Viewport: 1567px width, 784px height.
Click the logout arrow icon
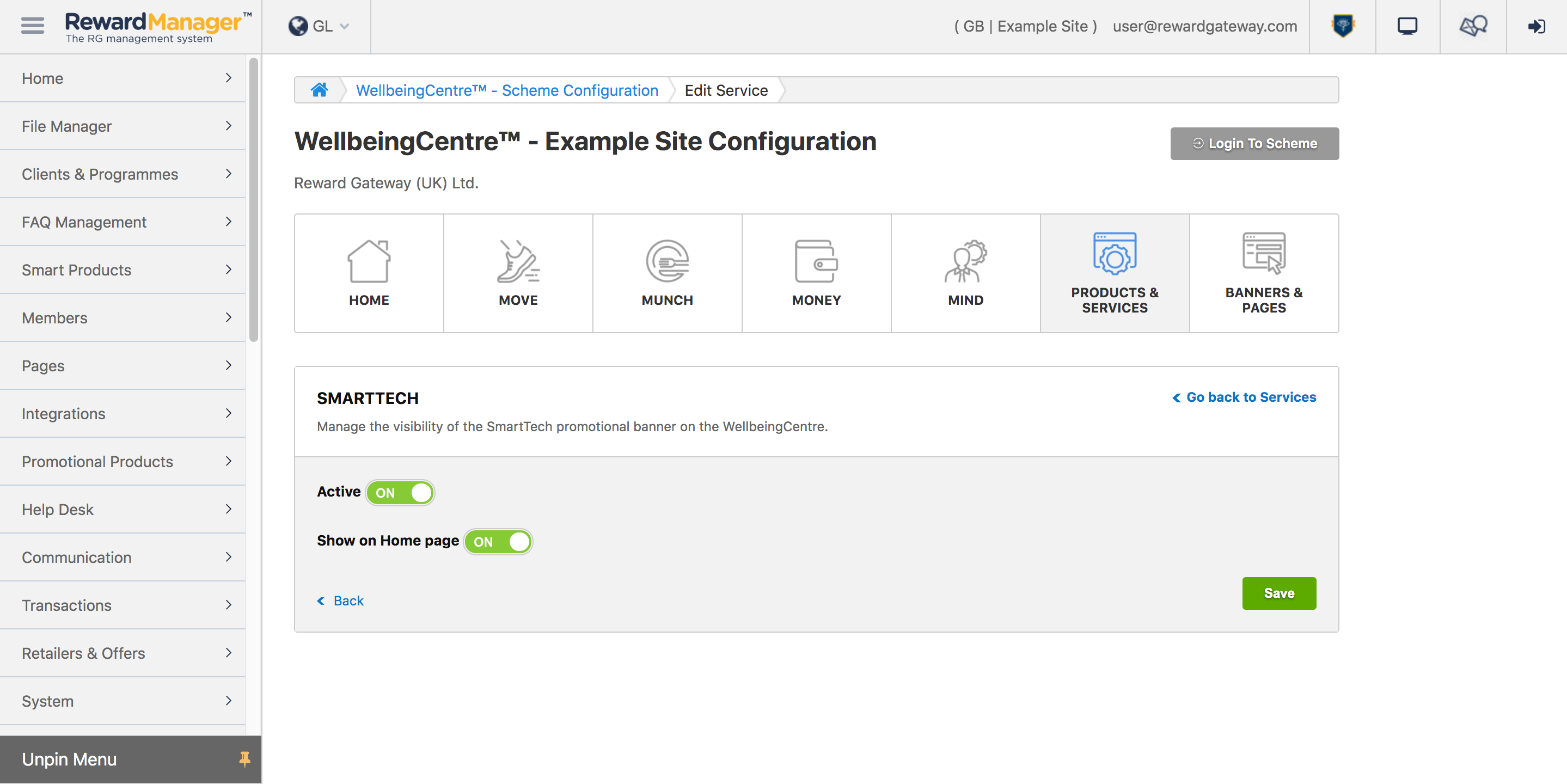(x=1536, y=26)
